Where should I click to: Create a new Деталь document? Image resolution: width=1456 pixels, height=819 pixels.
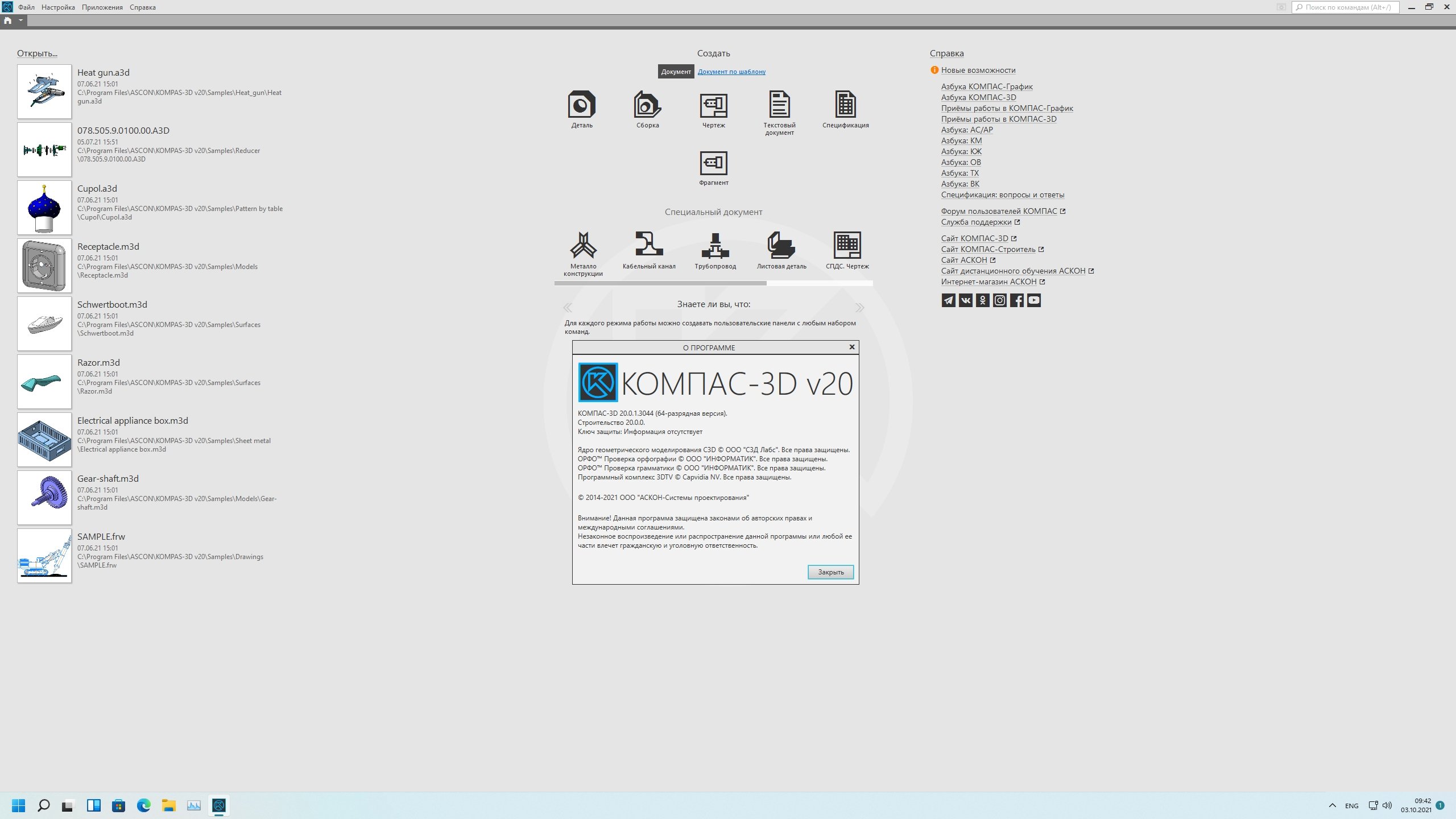click(x=581, y=106)
